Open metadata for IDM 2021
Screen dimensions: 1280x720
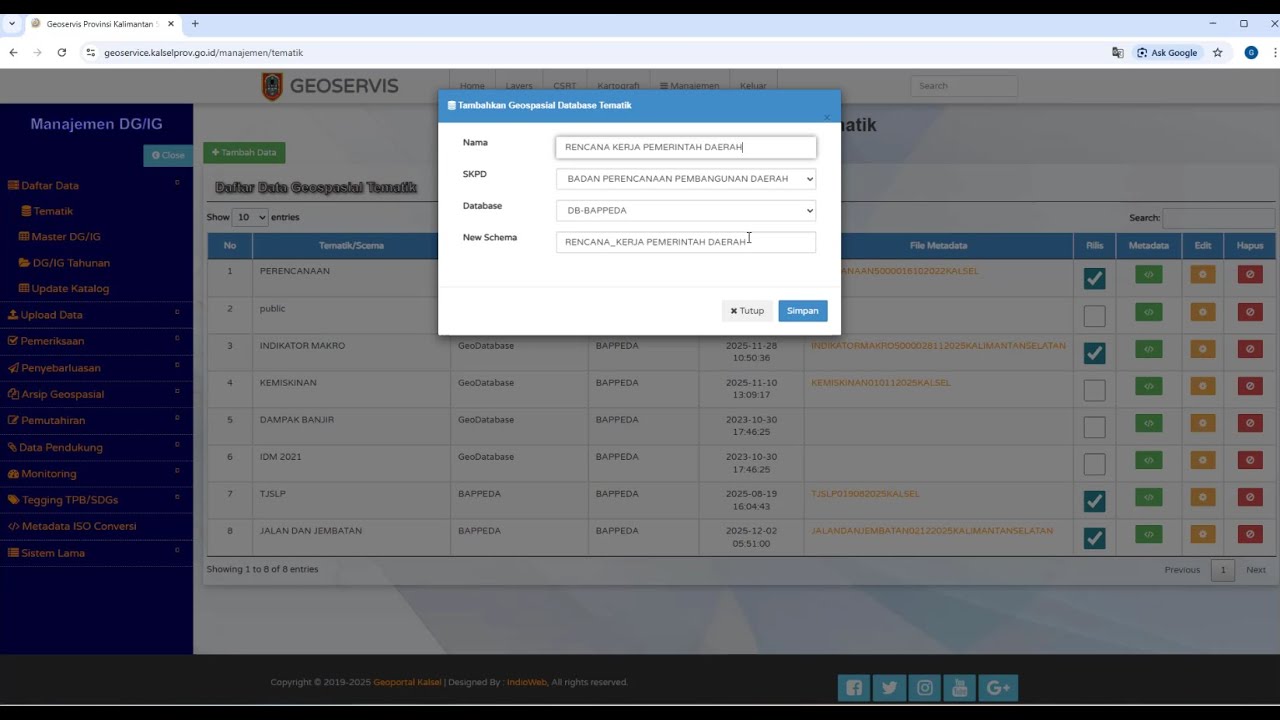[1148, 460]
